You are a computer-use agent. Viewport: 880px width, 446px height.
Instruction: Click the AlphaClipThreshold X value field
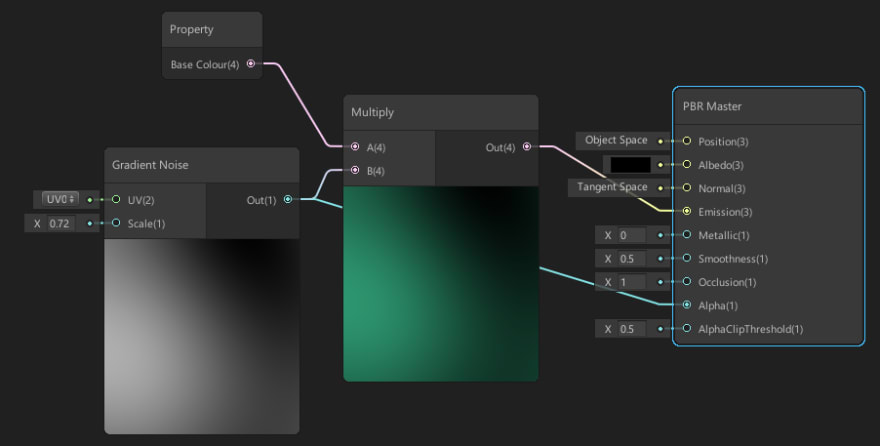tap(632, 329)
